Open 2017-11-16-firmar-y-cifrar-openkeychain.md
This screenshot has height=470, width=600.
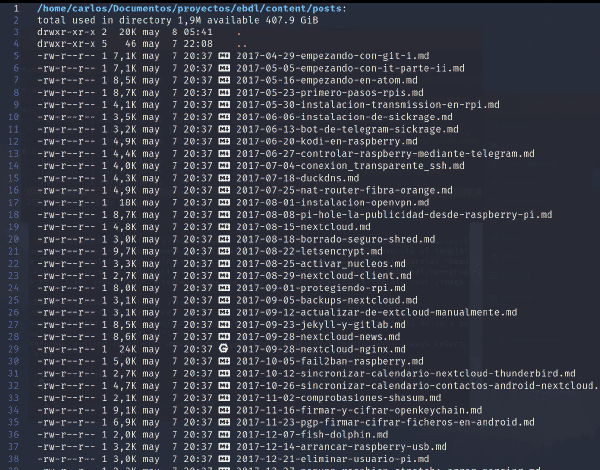click(359, 410)
